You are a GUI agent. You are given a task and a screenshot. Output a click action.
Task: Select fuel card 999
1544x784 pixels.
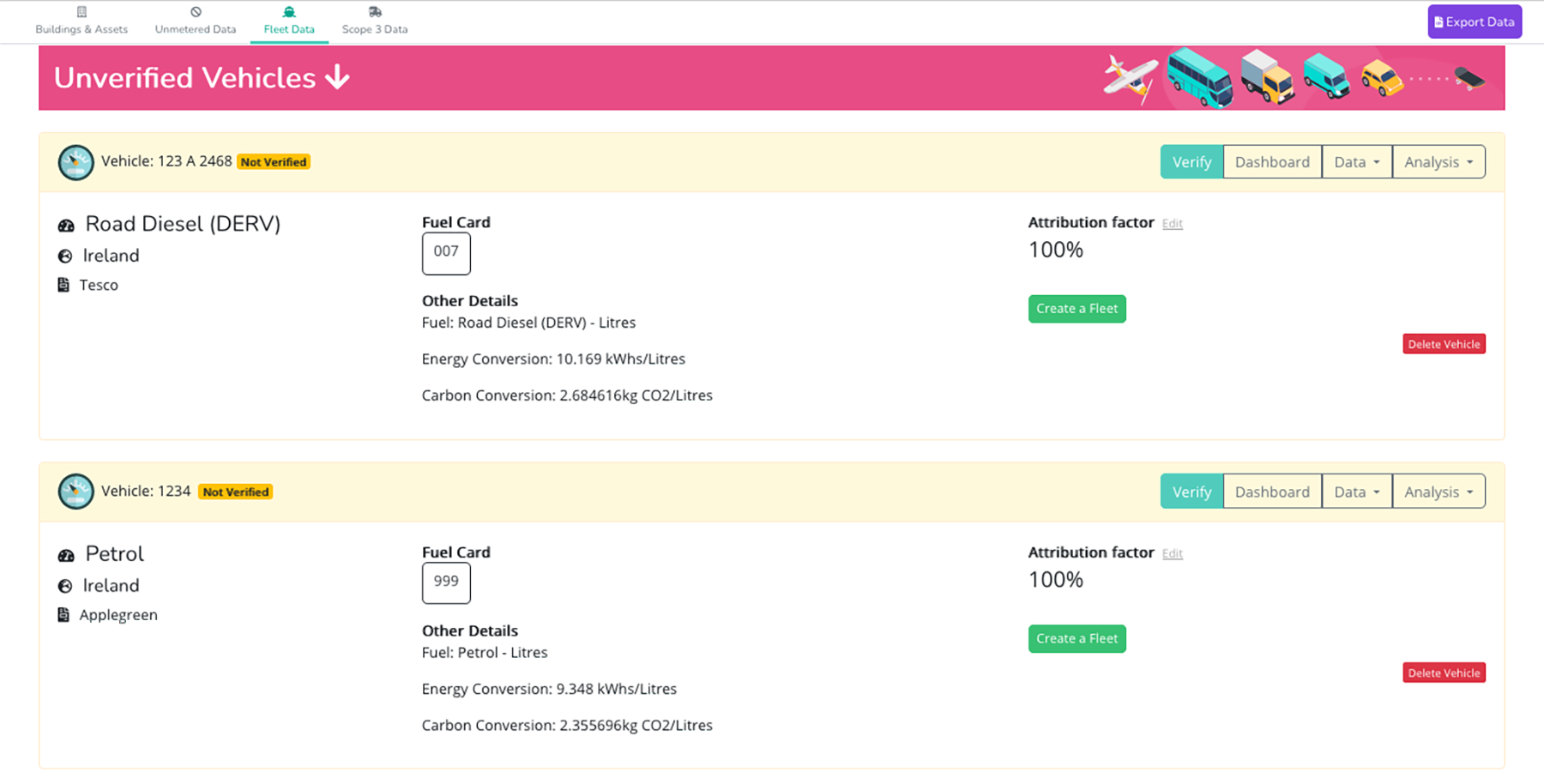coord(446,583)
